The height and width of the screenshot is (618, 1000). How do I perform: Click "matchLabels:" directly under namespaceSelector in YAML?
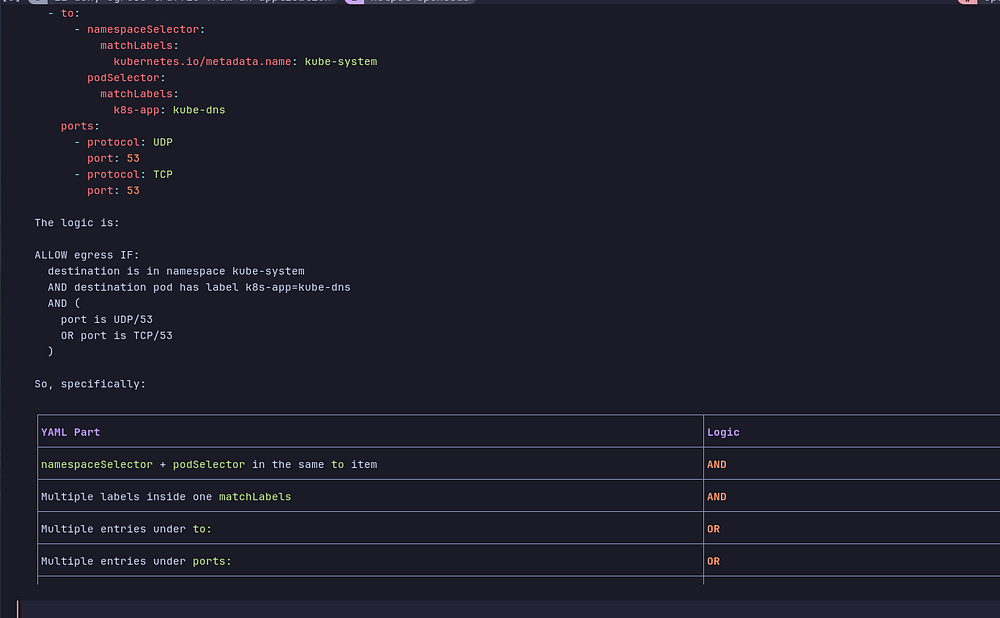(139, 46)
